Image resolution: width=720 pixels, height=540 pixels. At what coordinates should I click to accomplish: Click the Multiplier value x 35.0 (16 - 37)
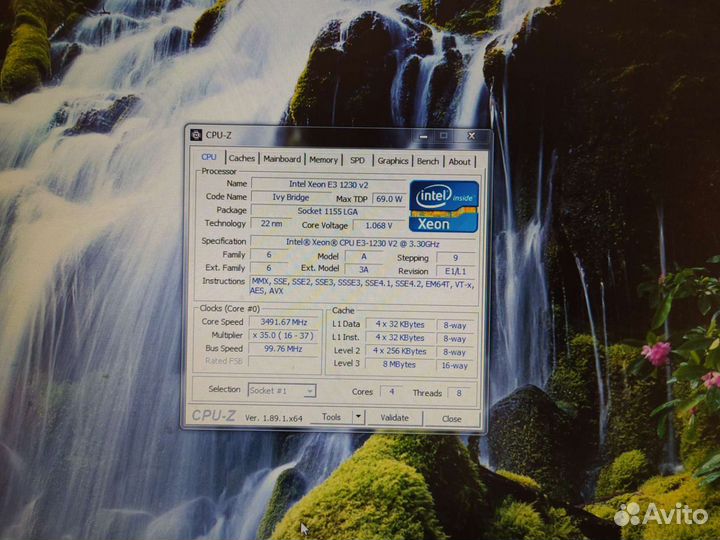(x=284, y=336)
